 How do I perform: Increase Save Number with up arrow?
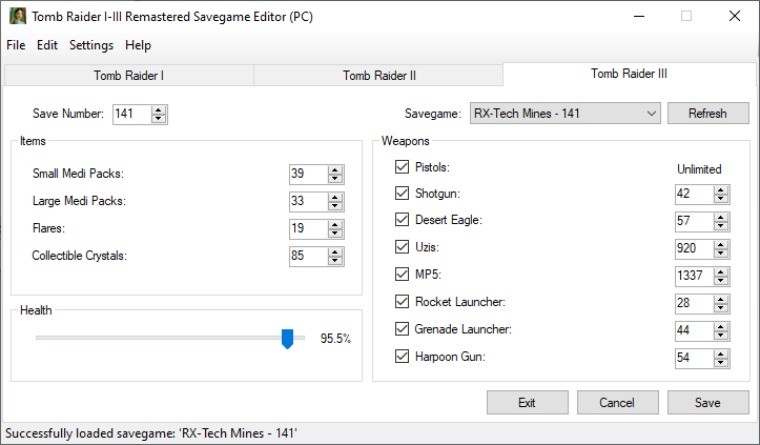[x=158, y=110]
